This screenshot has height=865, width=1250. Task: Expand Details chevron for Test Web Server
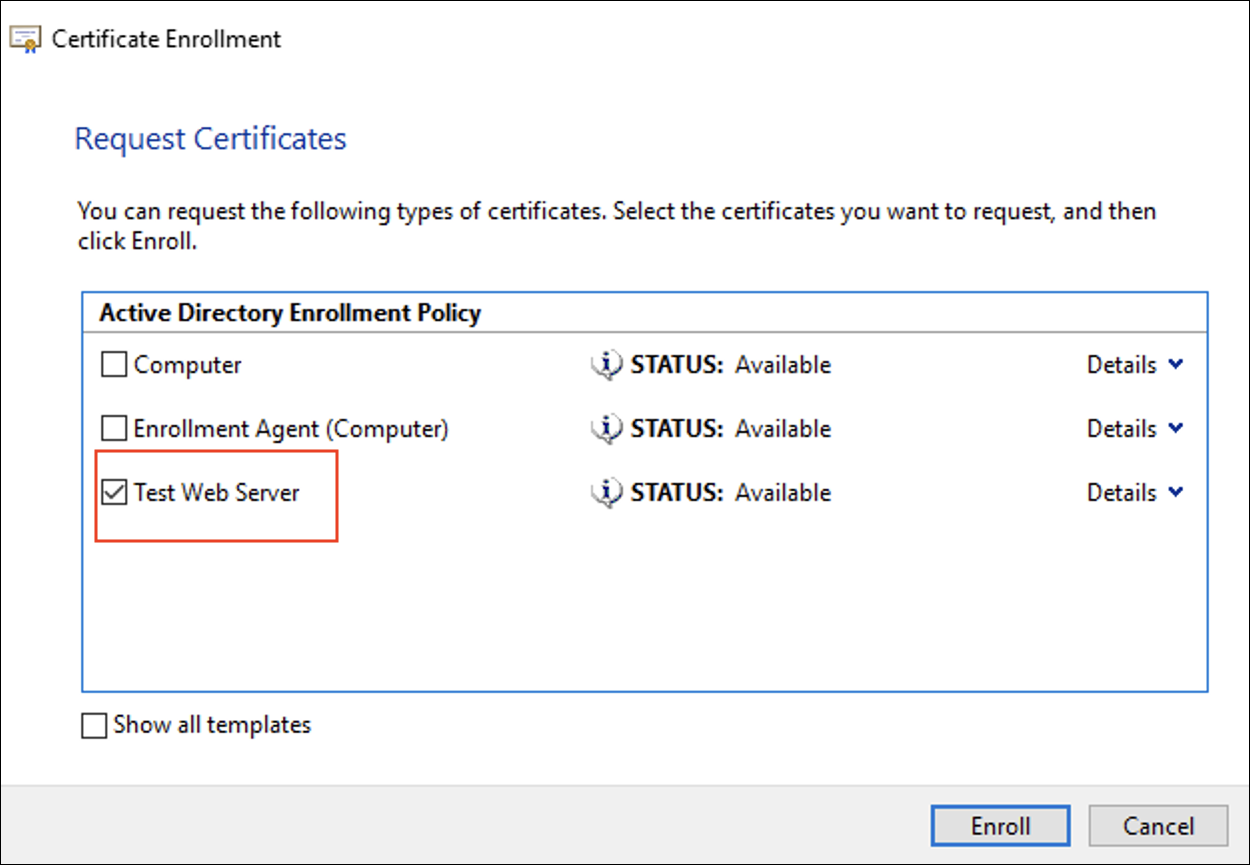(1176, 493)
